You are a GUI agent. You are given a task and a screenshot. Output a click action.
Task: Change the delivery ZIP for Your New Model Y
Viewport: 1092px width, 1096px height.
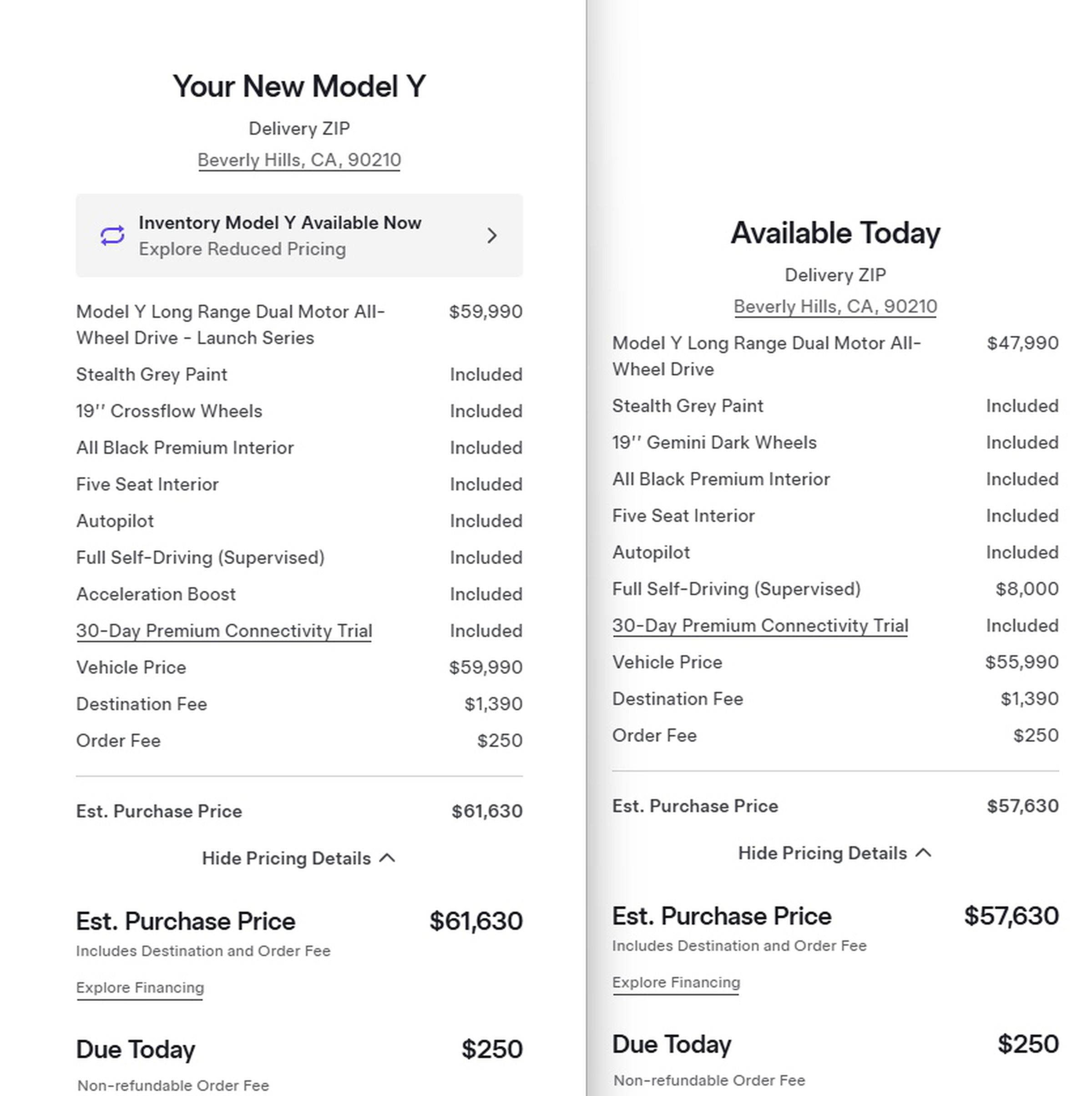[x=299, y=159]
